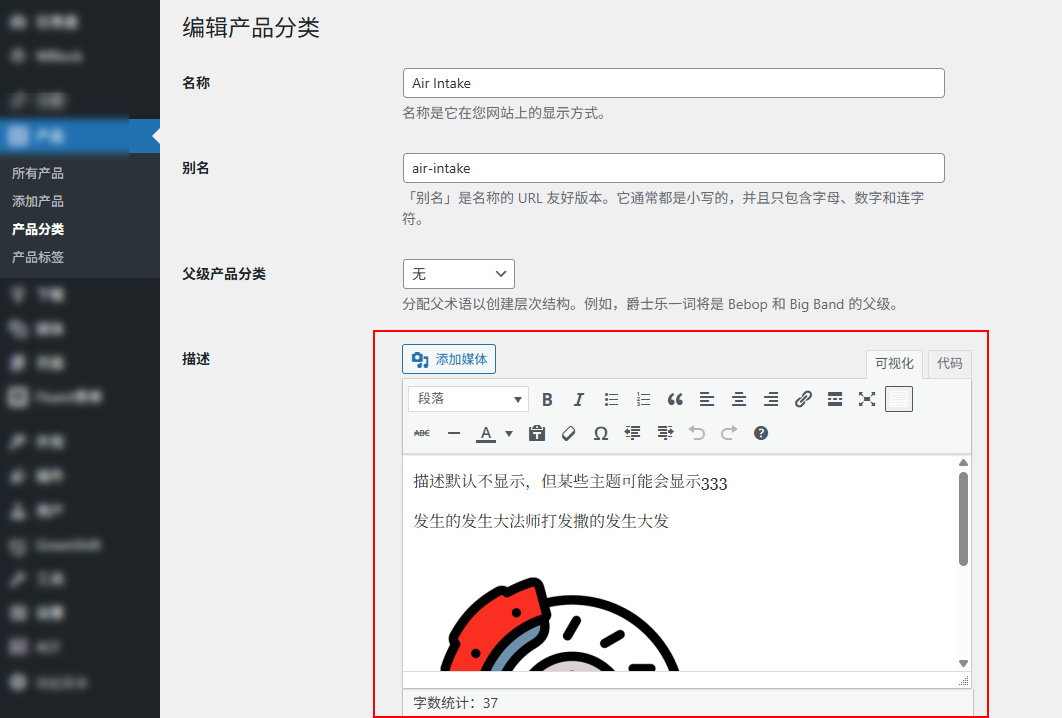This screenshot has width=1062, height=718.
Task: Open text color dropdown arrow
Action: coord(509,434)
